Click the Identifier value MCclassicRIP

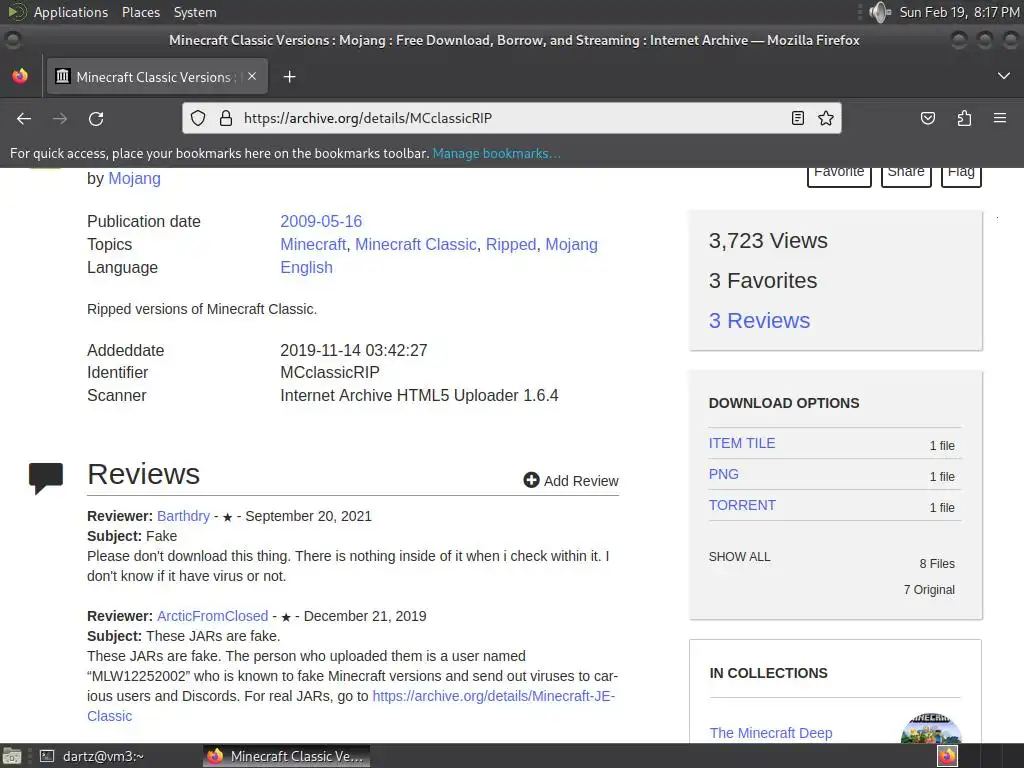pyautogui.click(x=330, y=372)
